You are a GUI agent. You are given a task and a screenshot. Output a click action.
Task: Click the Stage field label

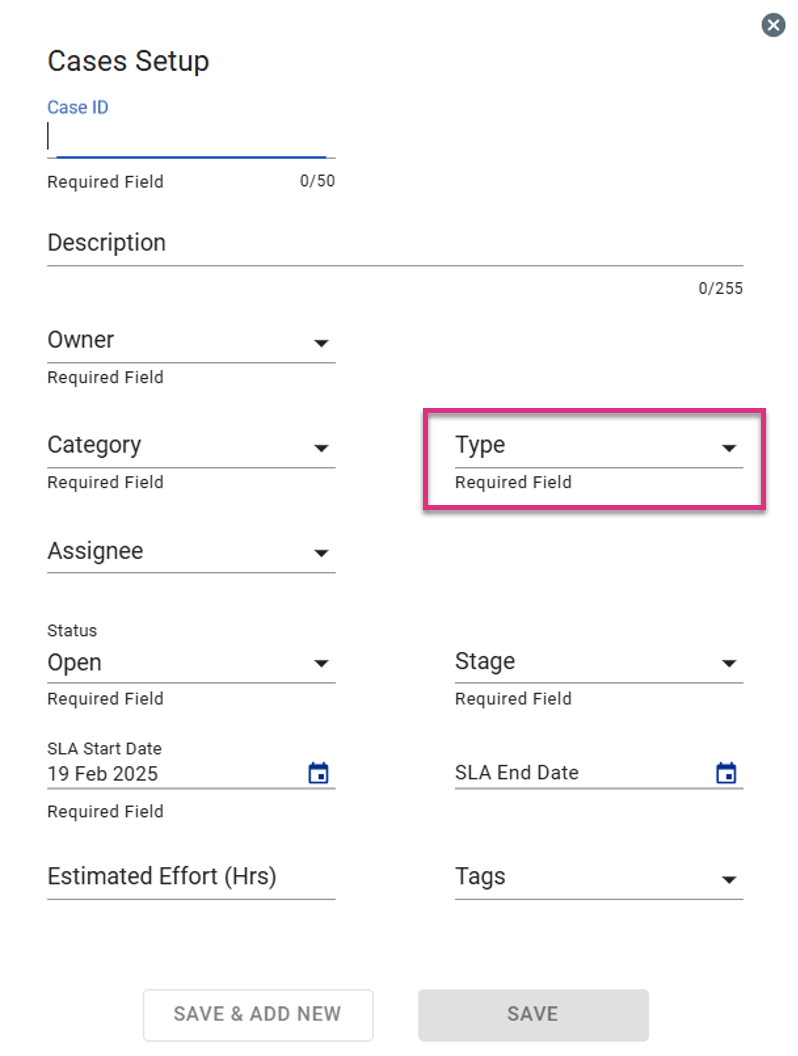pyautogui.click(x=485, y=661)
